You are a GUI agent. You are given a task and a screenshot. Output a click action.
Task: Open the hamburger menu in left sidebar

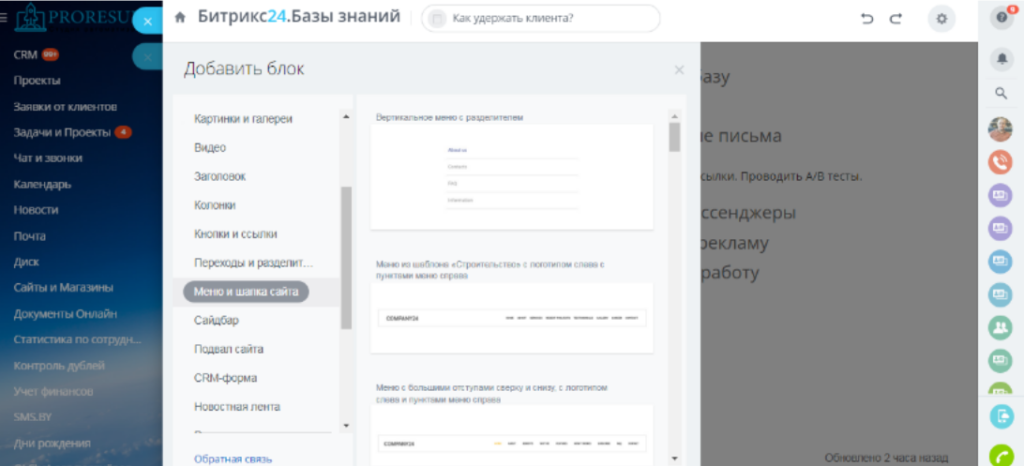(4, 18)
